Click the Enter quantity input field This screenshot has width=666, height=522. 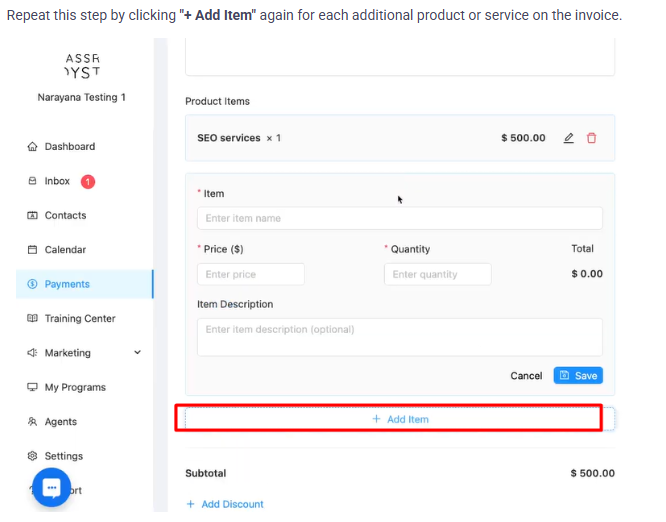(x=437, y=274)
